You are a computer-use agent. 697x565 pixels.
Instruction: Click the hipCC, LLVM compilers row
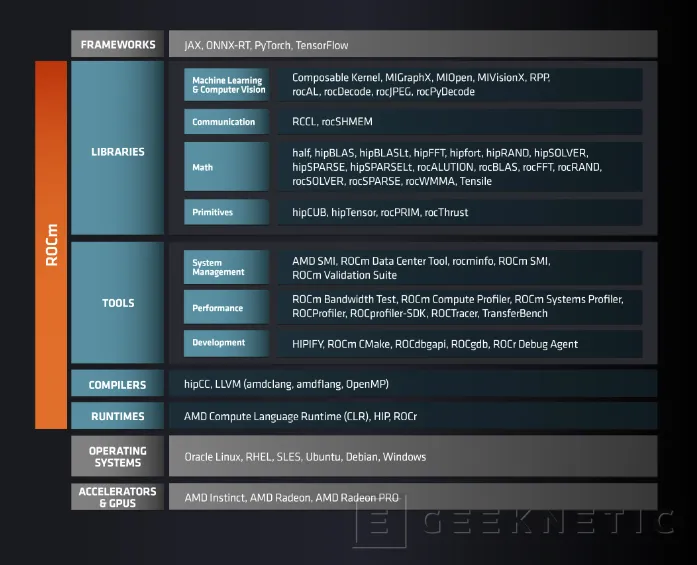(x=413, y=383)
